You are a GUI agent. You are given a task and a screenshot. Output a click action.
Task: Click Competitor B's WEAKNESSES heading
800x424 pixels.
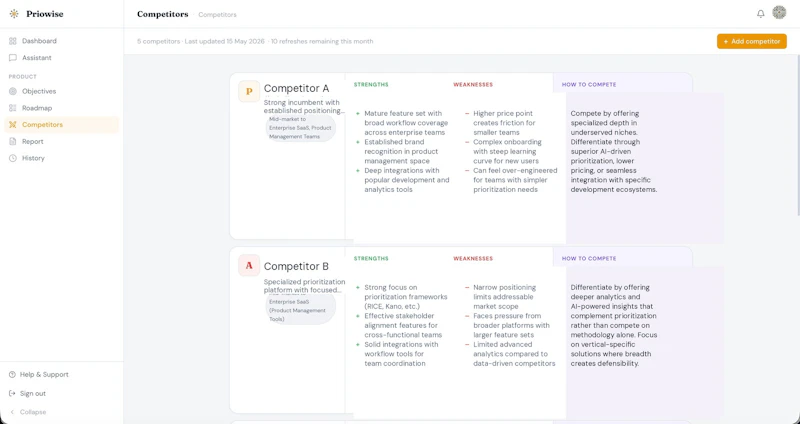click(473, 259)
